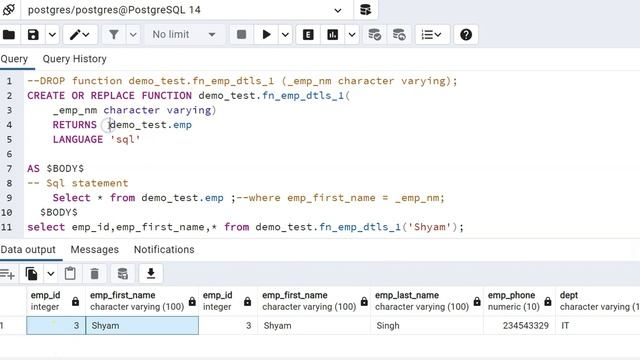Open the connection selector dropdown
This screenshot has width=640, height=360.
pos(338,10)
